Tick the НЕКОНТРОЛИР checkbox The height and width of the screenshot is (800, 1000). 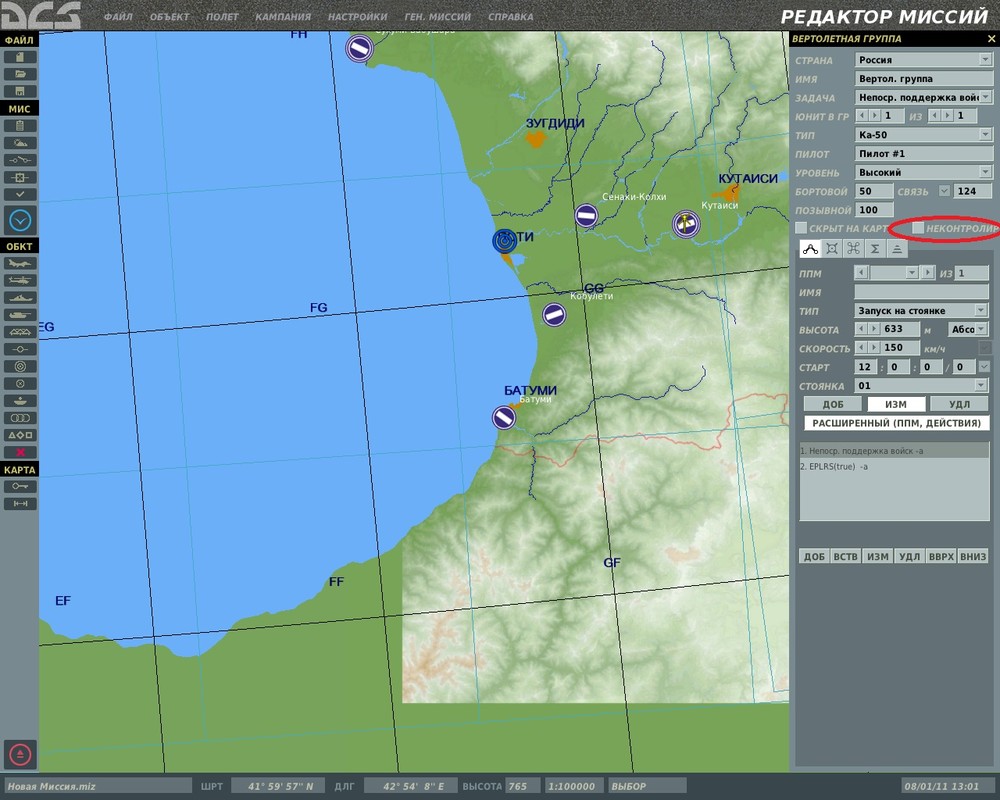pos(917,229)
